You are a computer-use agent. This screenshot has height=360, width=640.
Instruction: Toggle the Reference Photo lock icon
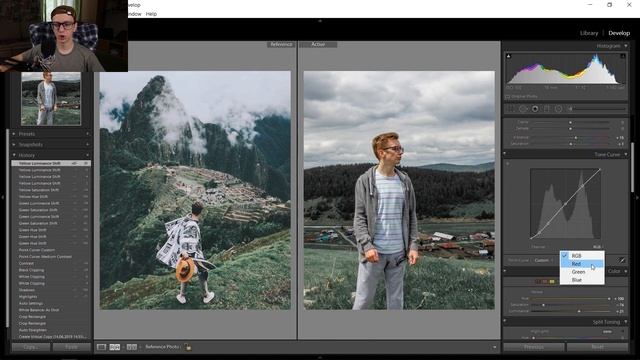pyautogui.click(x=188, y=347)
